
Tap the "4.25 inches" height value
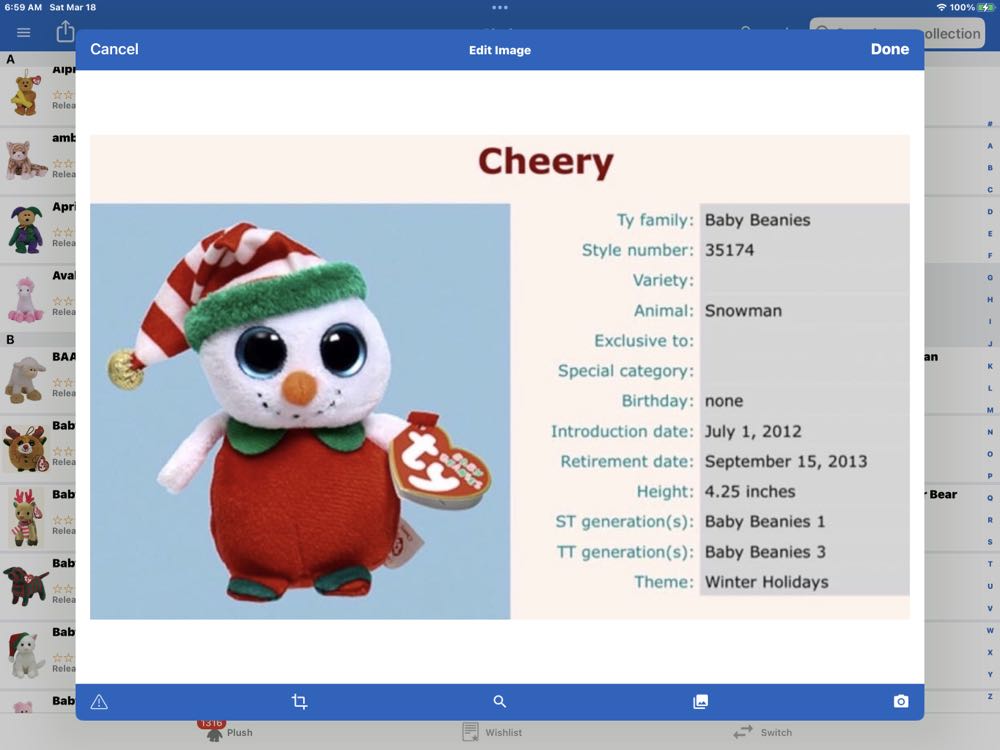click(x=750, y=492)
